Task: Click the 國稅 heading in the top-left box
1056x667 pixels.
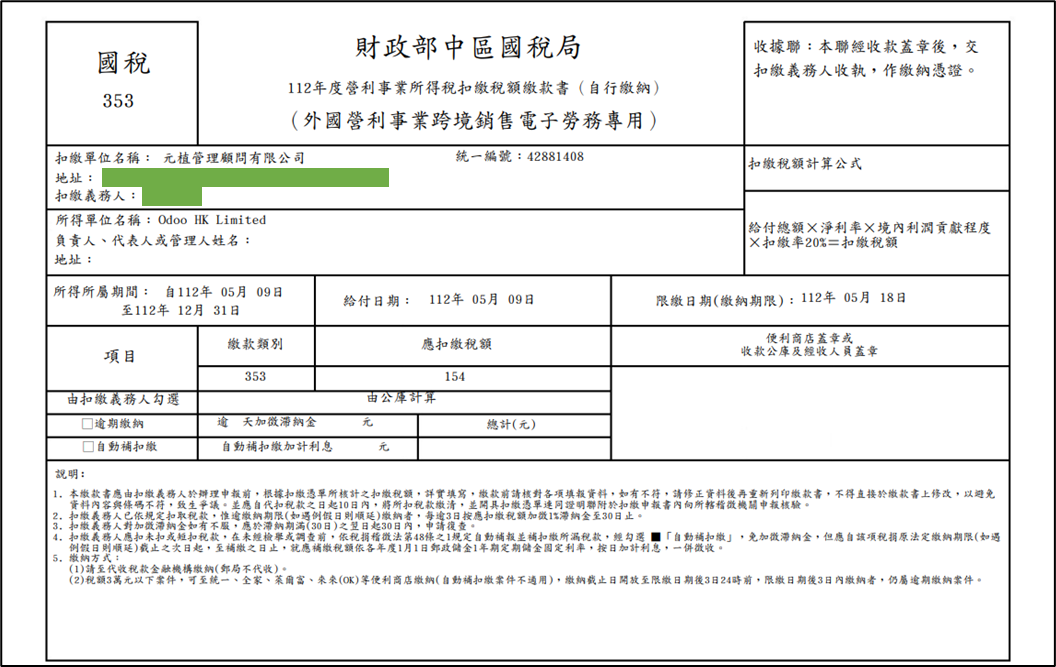Action: [123, 63]
